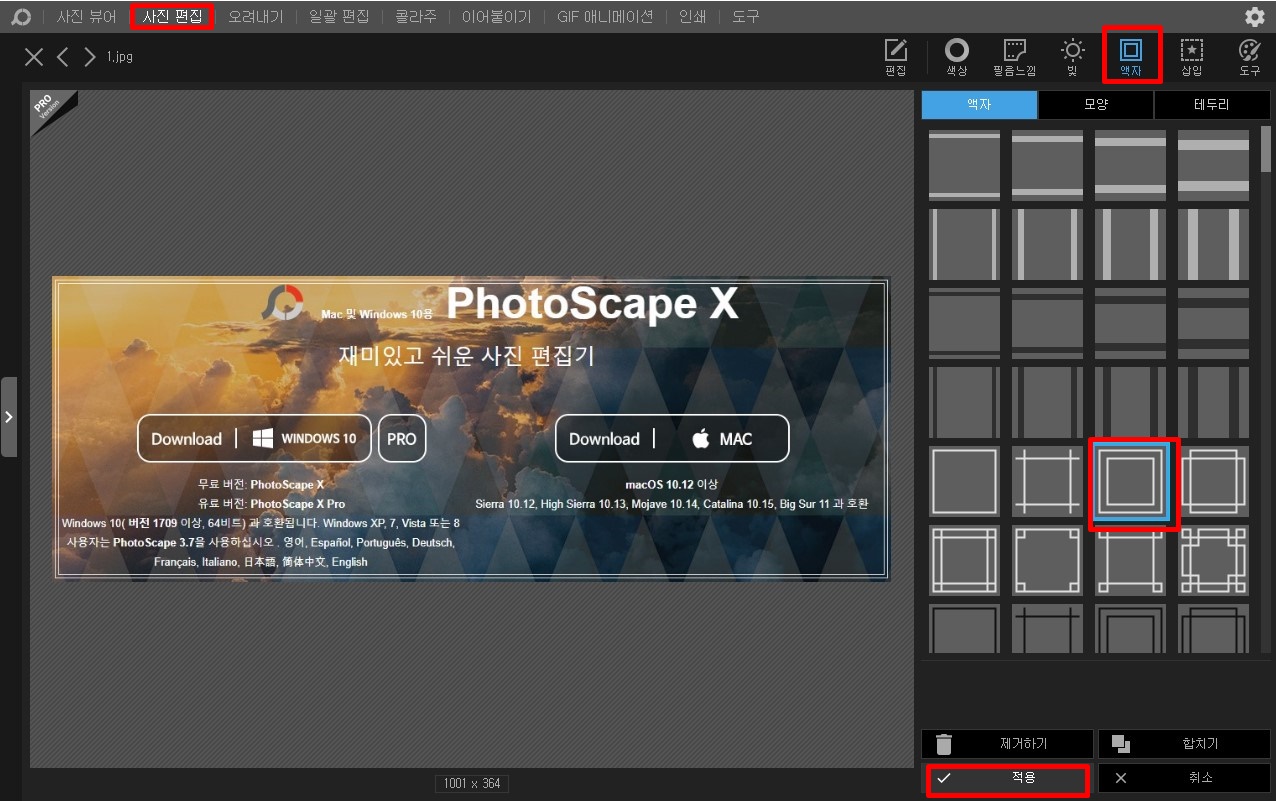
Task: Switch to the 사진 편집 tab
Action: click(172, 17)
